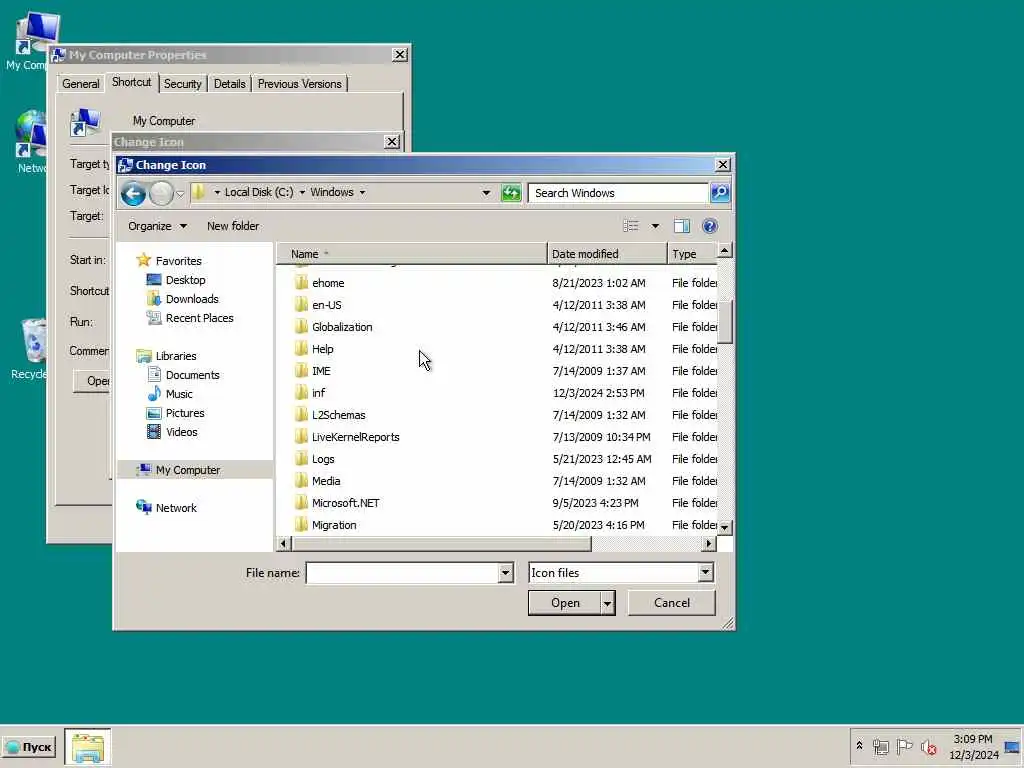Screen dimensions: 1024x768
Task: Expand Local Disk (C:) breadcrumb arrow
Action: (x=302, y=192)
